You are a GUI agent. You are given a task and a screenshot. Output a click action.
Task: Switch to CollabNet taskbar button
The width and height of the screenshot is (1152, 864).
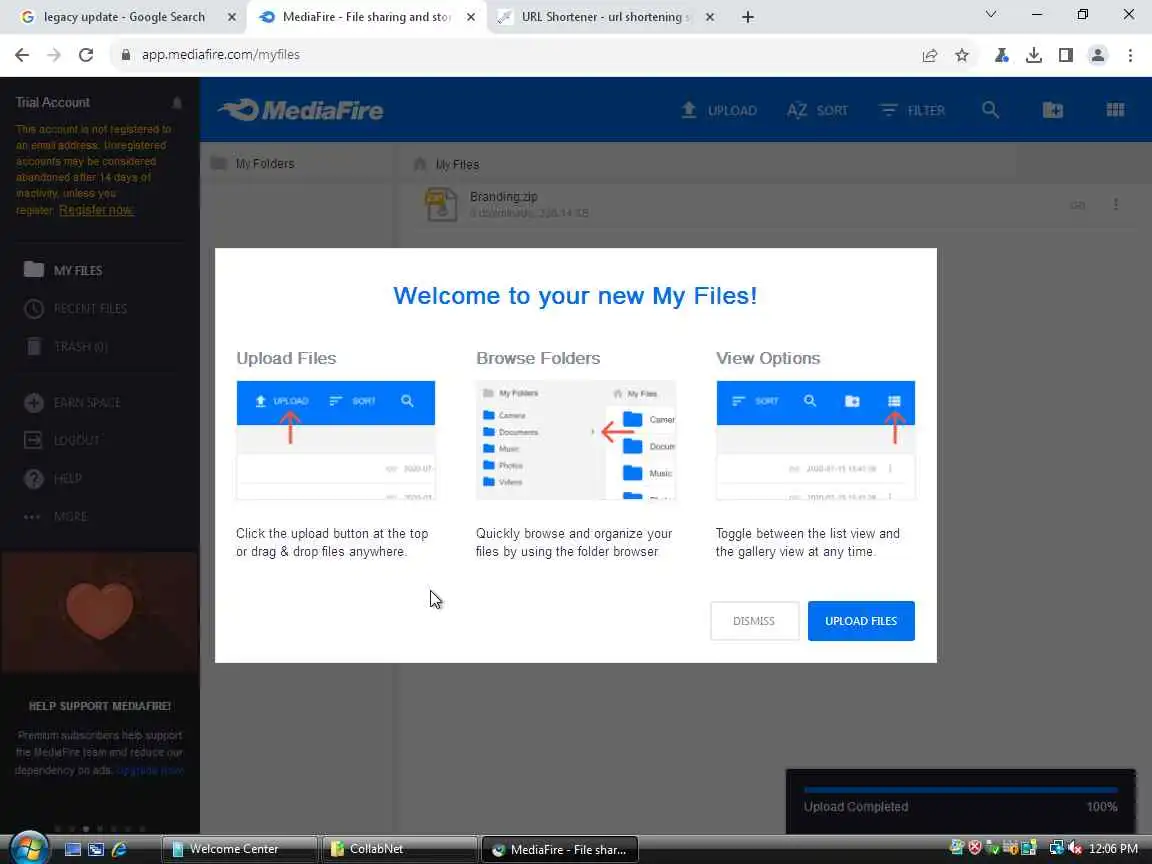[x=400, y=849]
